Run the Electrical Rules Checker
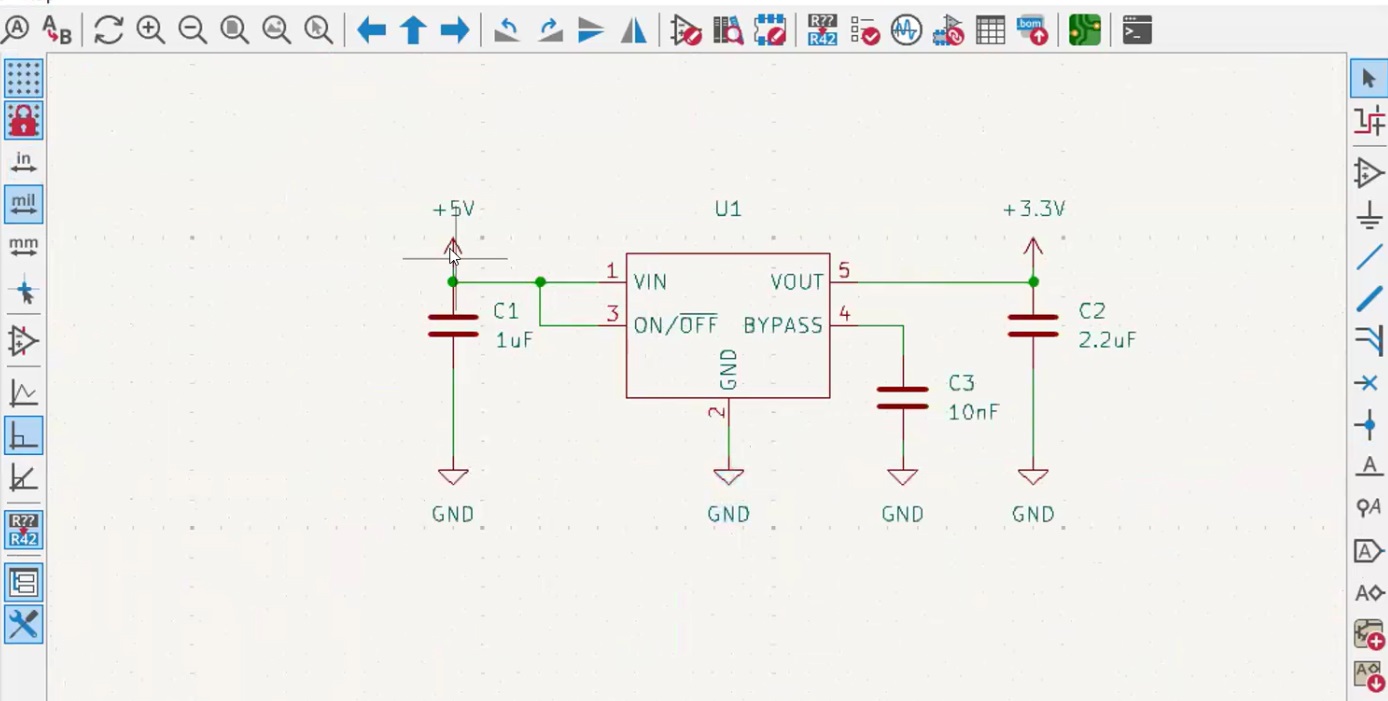1388x701 pixels. coord(863,30)
